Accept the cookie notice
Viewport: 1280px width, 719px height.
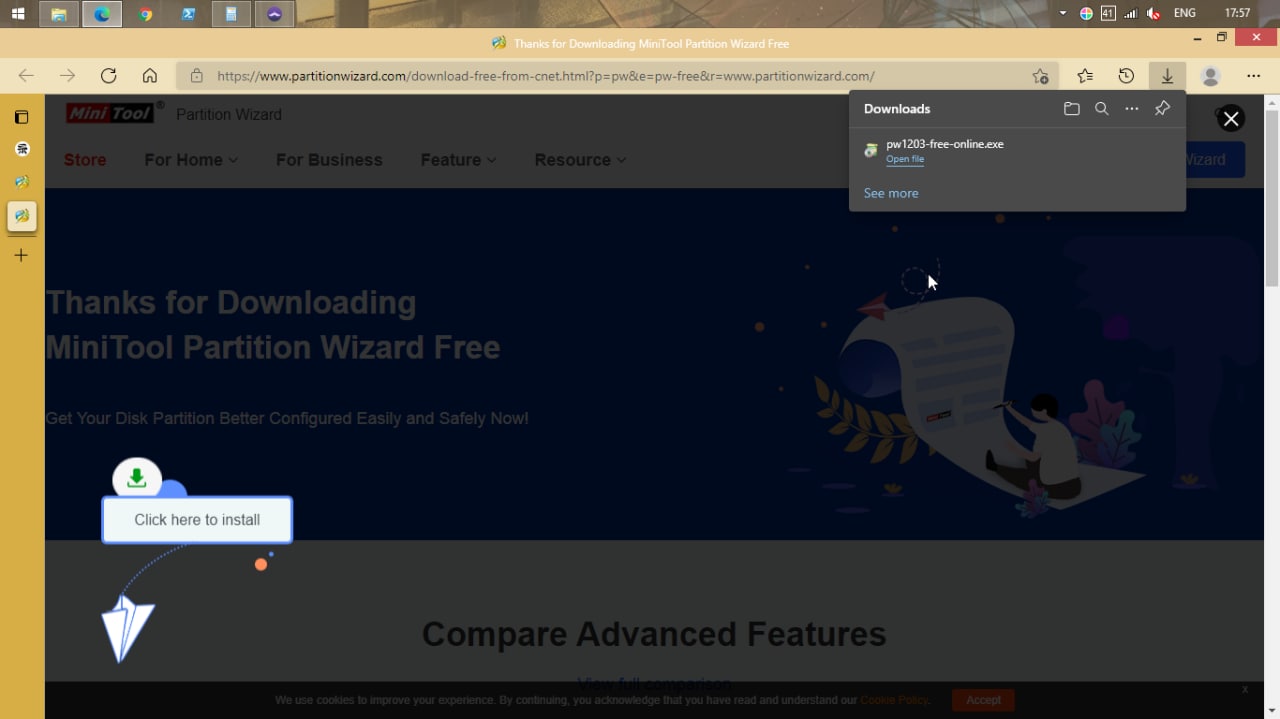tap(983, 700)
